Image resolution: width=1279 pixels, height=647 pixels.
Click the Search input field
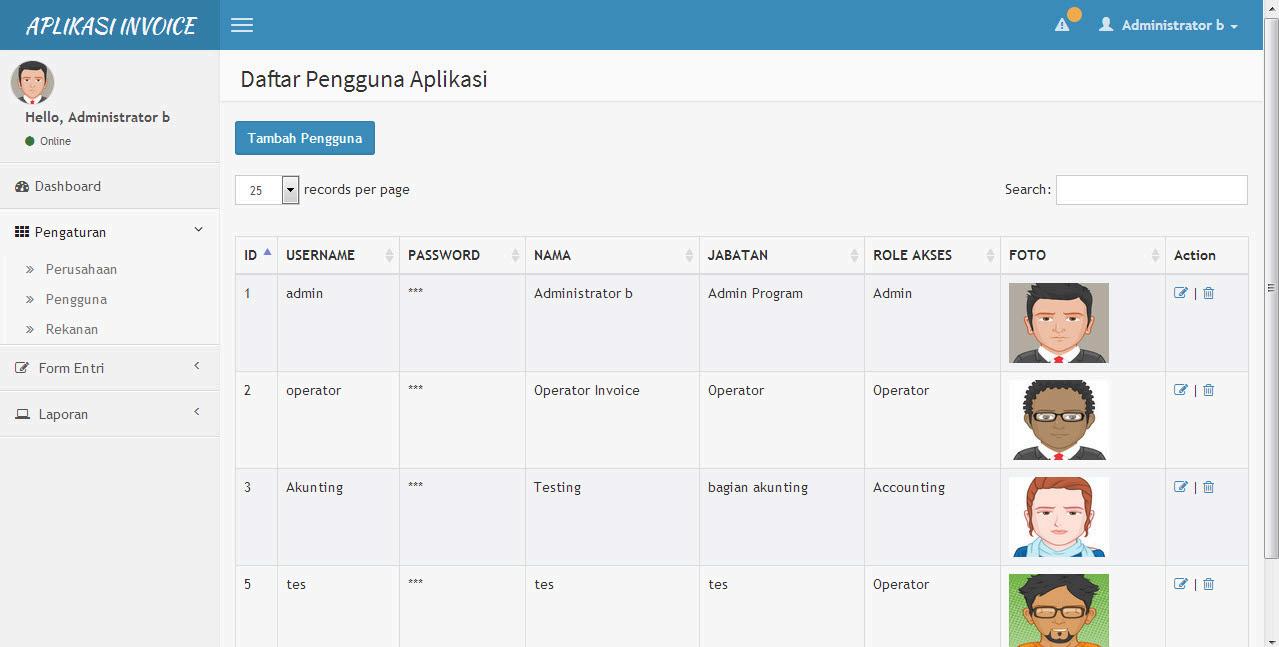1151,190
